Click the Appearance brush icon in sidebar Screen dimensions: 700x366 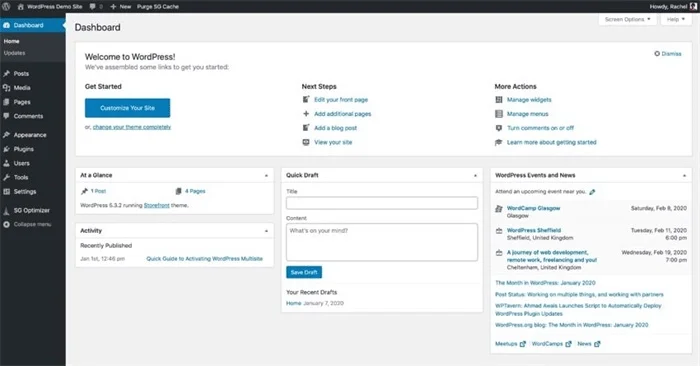pyautogui.click(x=7, y=135)
